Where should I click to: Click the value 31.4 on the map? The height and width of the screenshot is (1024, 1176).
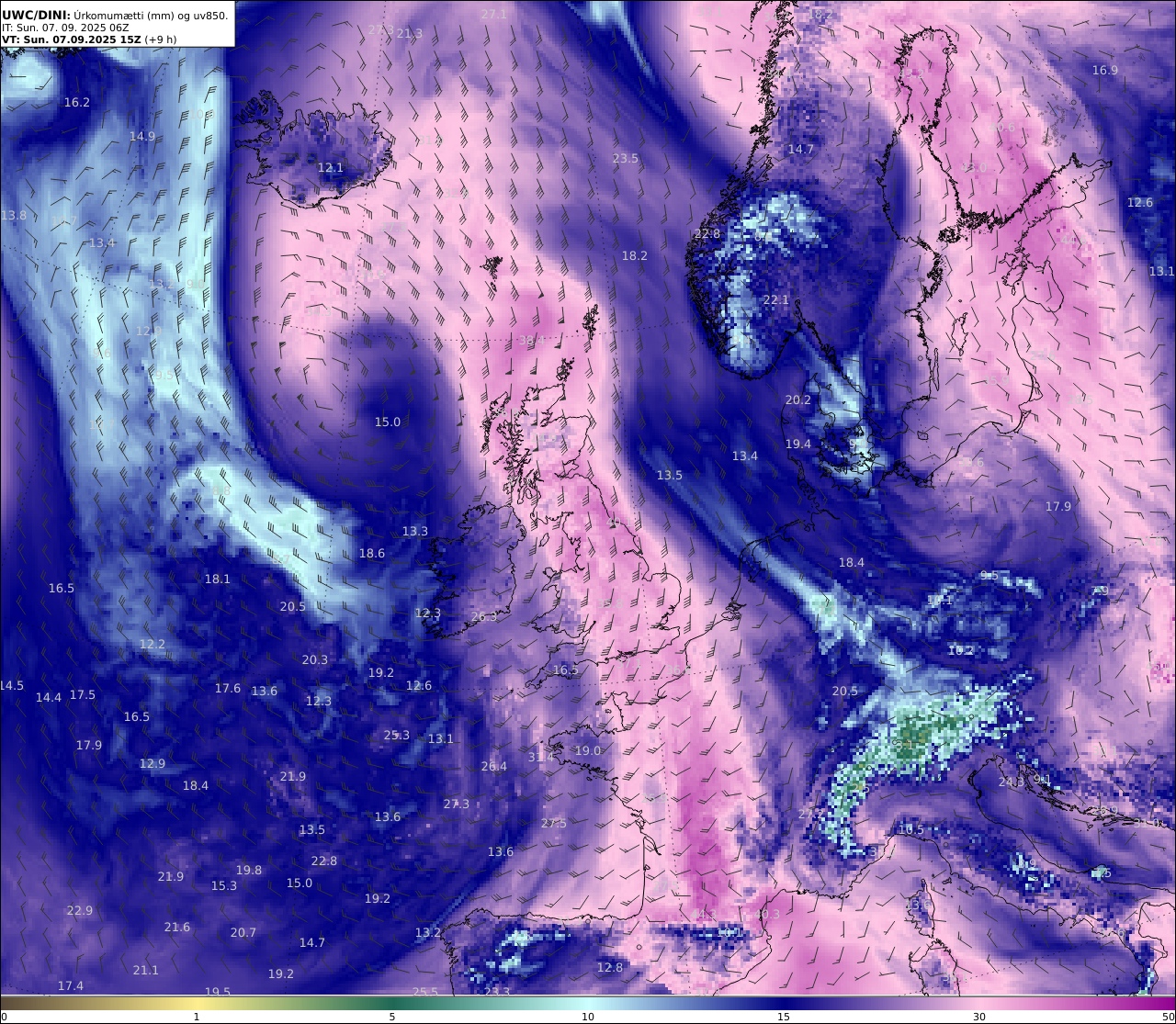541,757
